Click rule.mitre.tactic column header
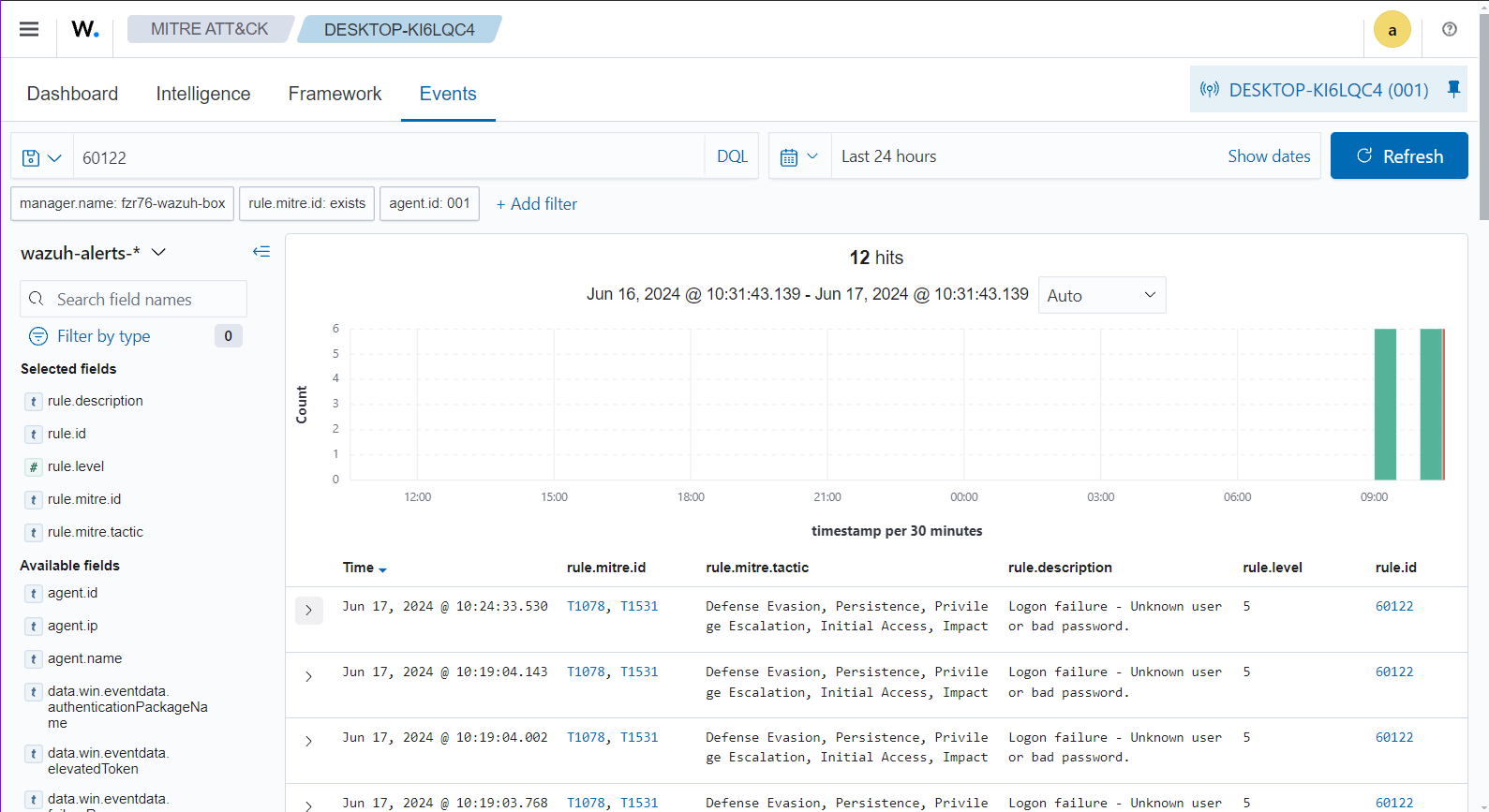 point(757,568)
